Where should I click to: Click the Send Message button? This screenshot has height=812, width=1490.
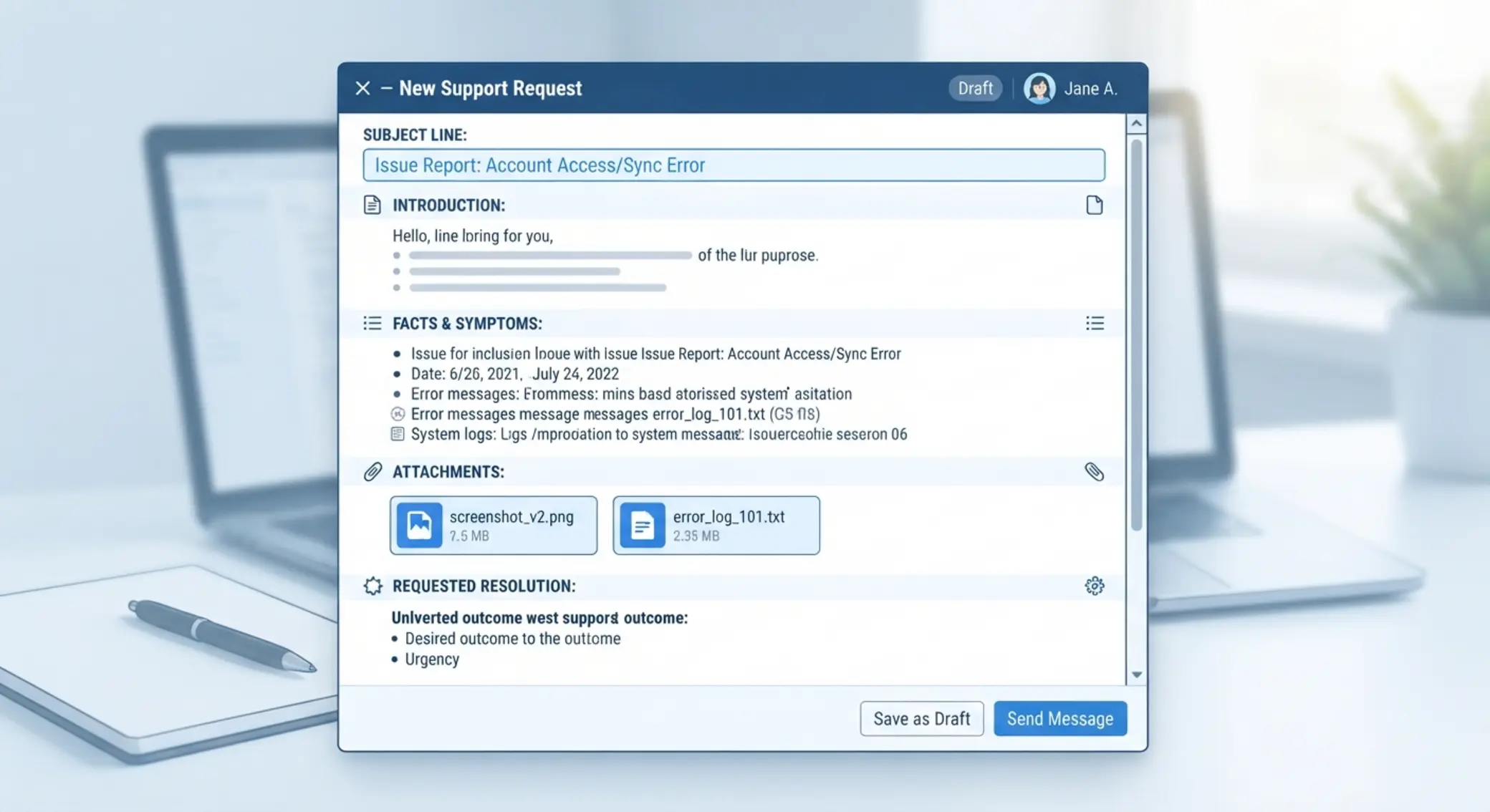1059,718
